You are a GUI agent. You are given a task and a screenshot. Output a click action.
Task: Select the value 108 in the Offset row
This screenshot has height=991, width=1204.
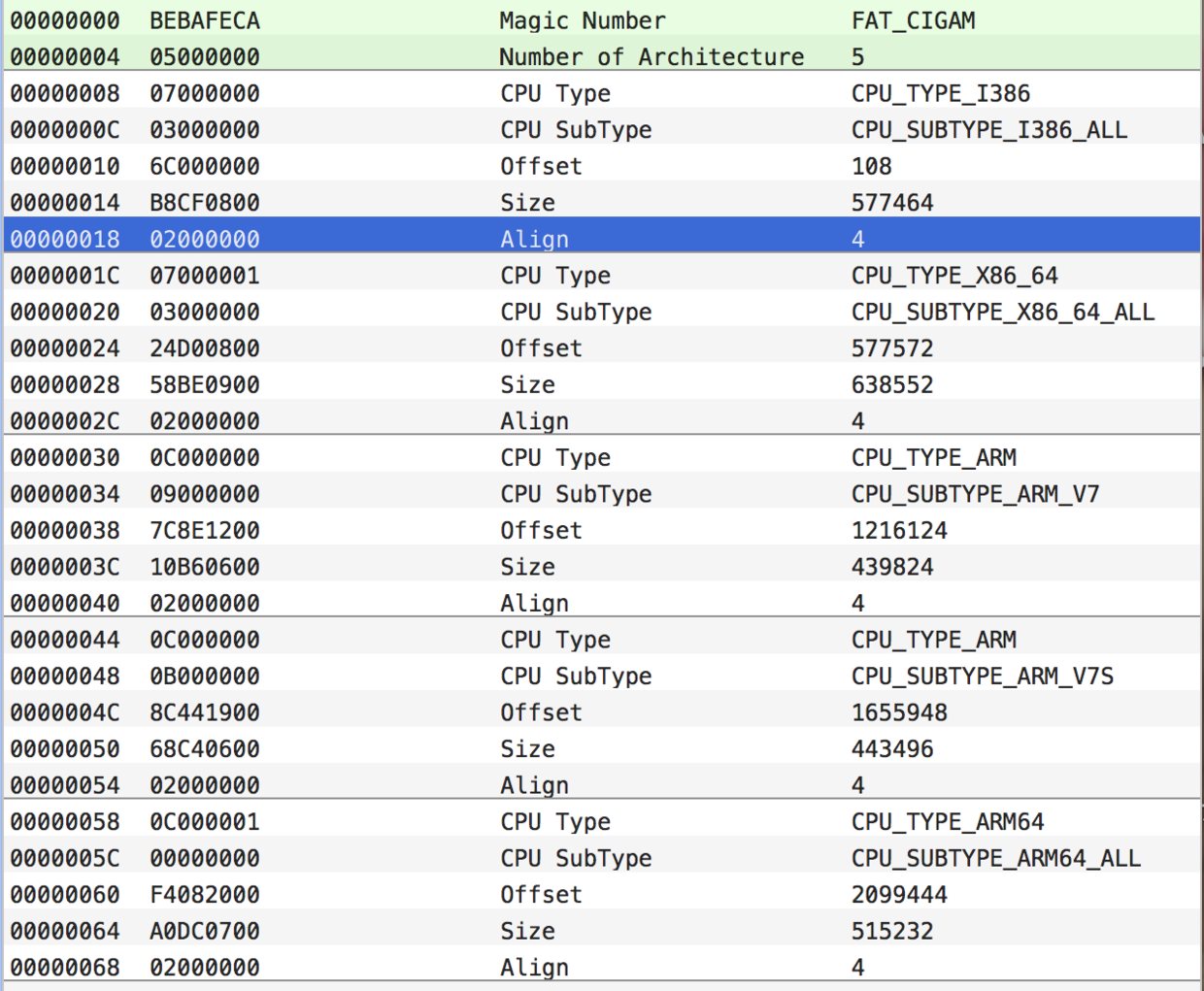tap(871, 166)
